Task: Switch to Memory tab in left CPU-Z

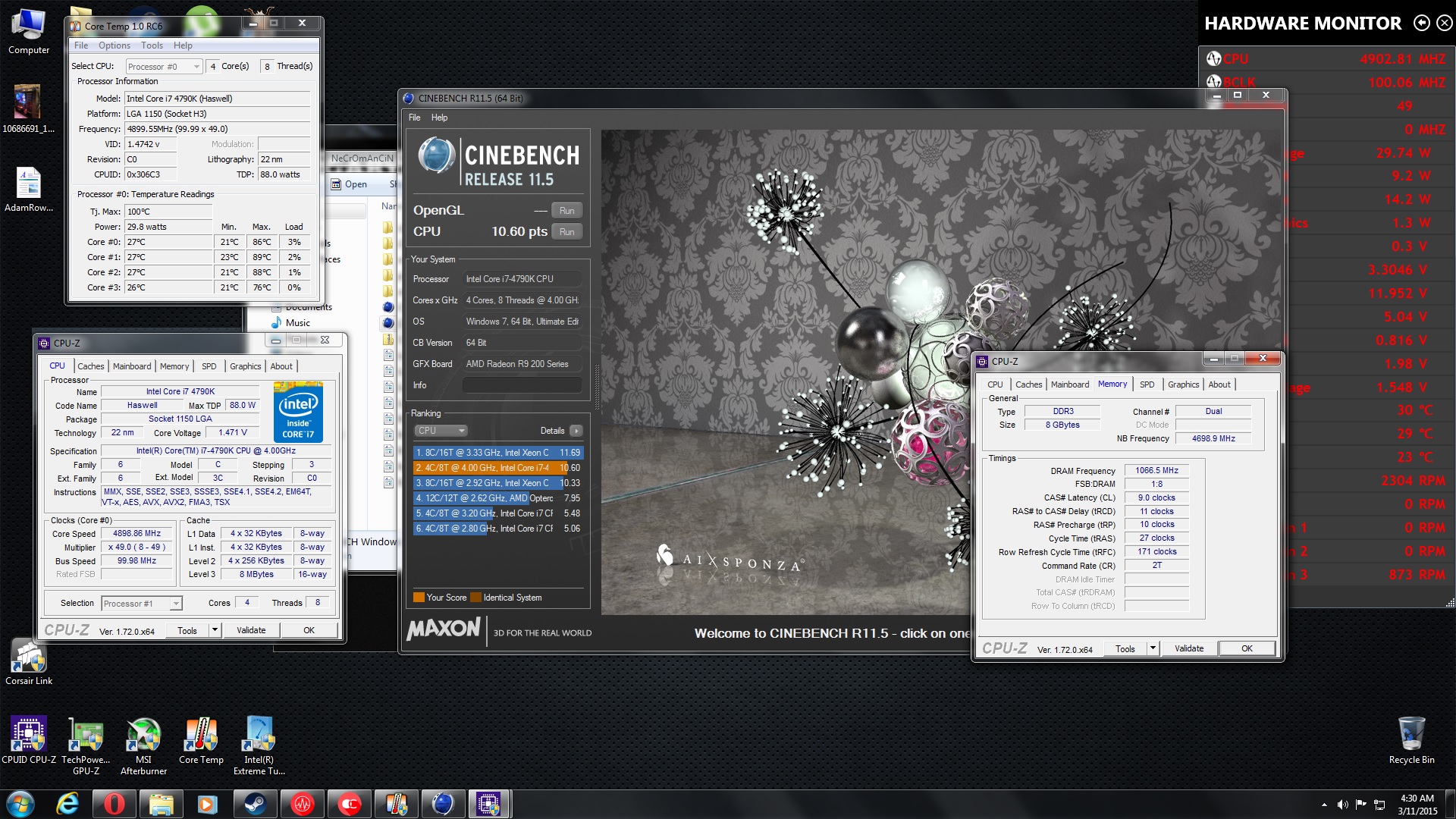Action: click(174, 366)
